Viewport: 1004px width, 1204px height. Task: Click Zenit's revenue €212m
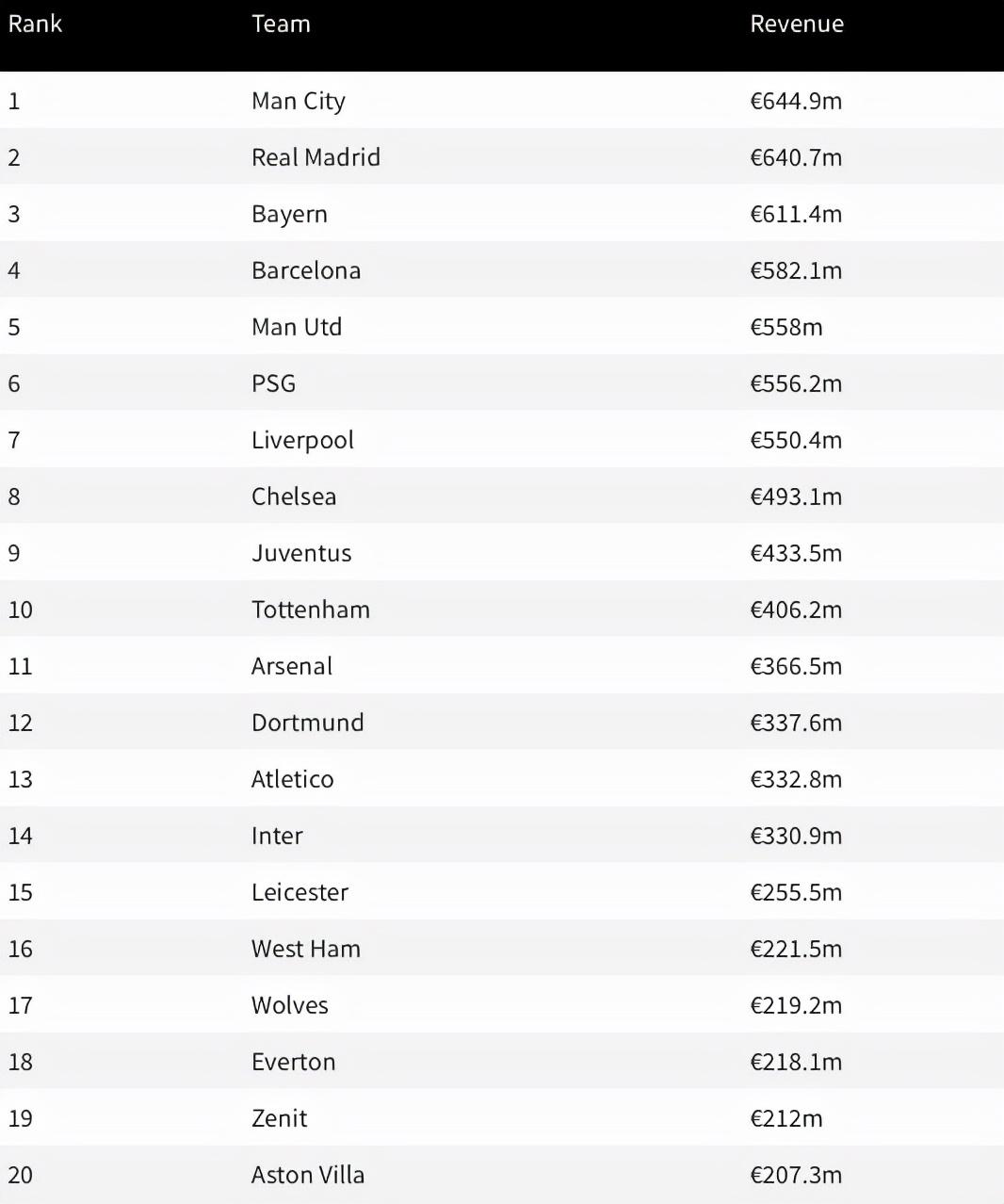tap(786, 1118)
